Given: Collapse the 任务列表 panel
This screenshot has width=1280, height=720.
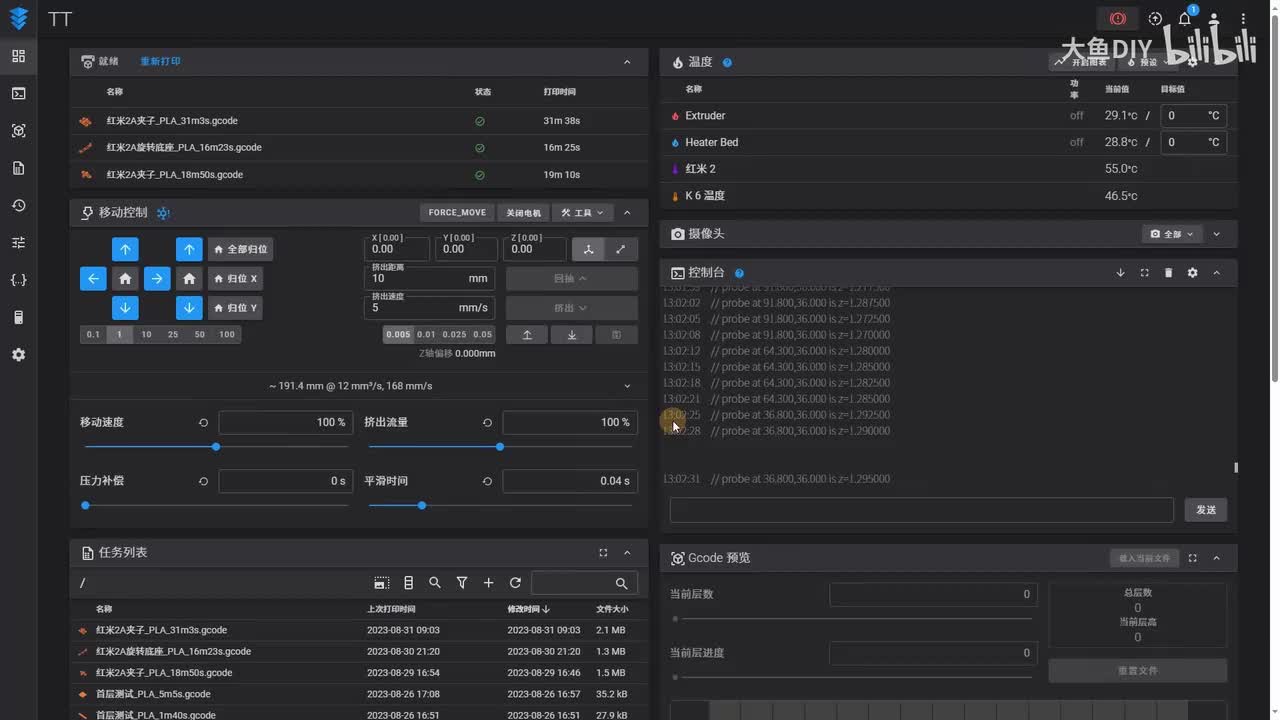Looking at the screenshot, I should (627, 553).
